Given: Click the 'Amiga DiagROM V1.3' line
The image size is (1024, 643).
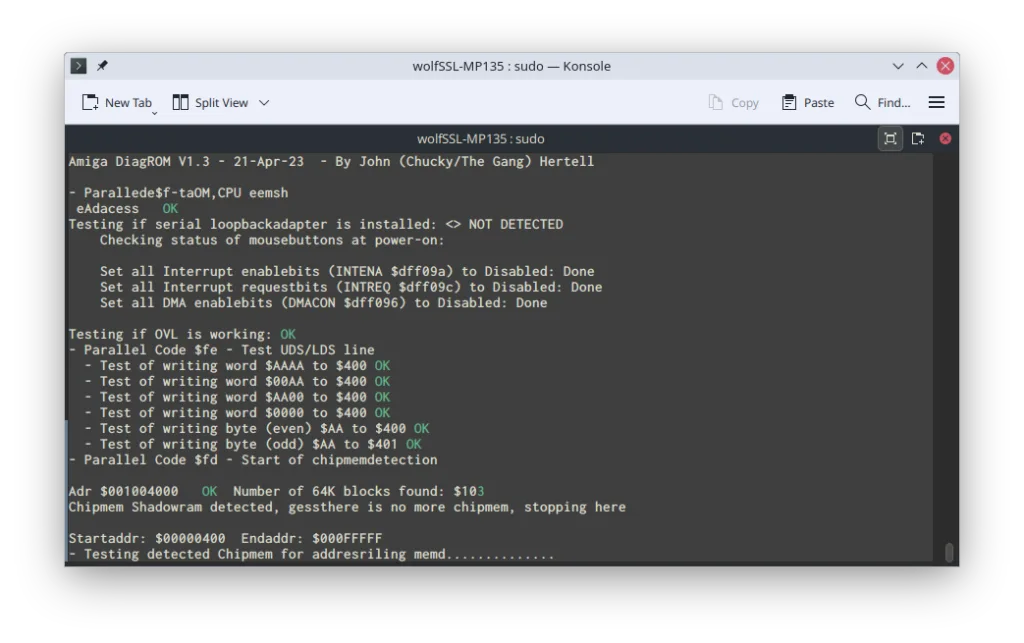Looking at the screenshot, I should pos(331,161).
